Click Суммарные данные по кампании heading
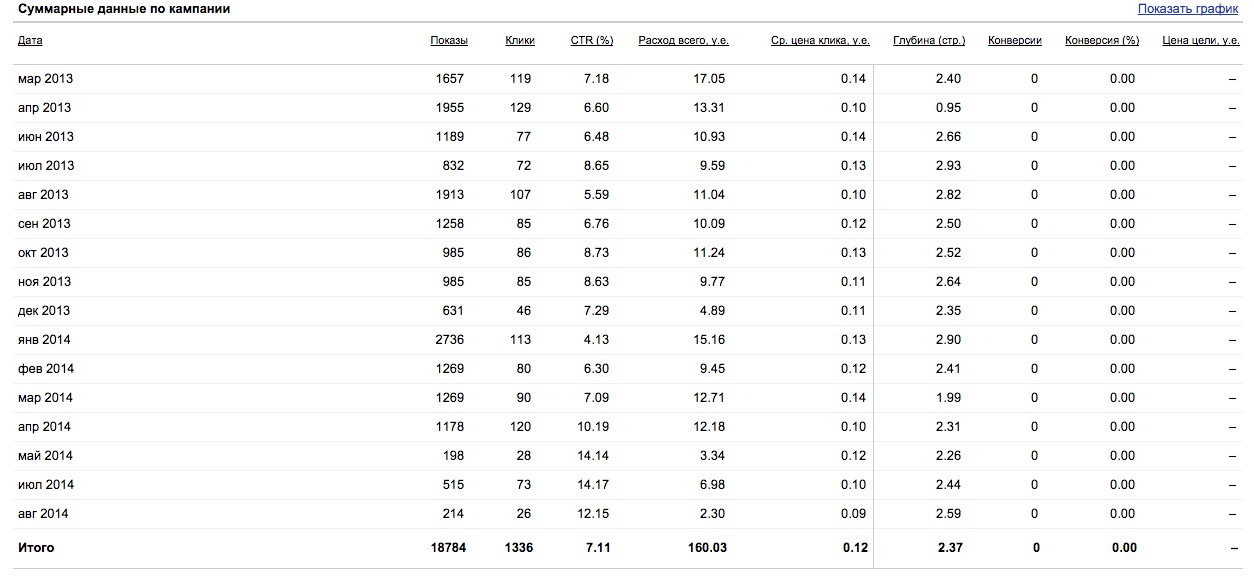The image size is (1254, 577). 124,9
